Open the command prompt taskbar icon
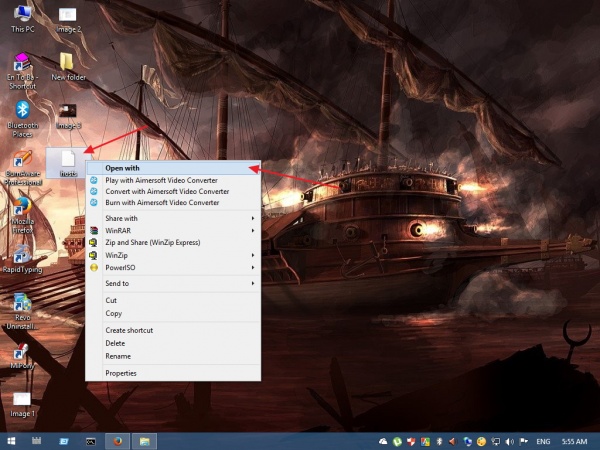Image resolution: width=600 pixels, height=450 pixels. tap(91, 441)
